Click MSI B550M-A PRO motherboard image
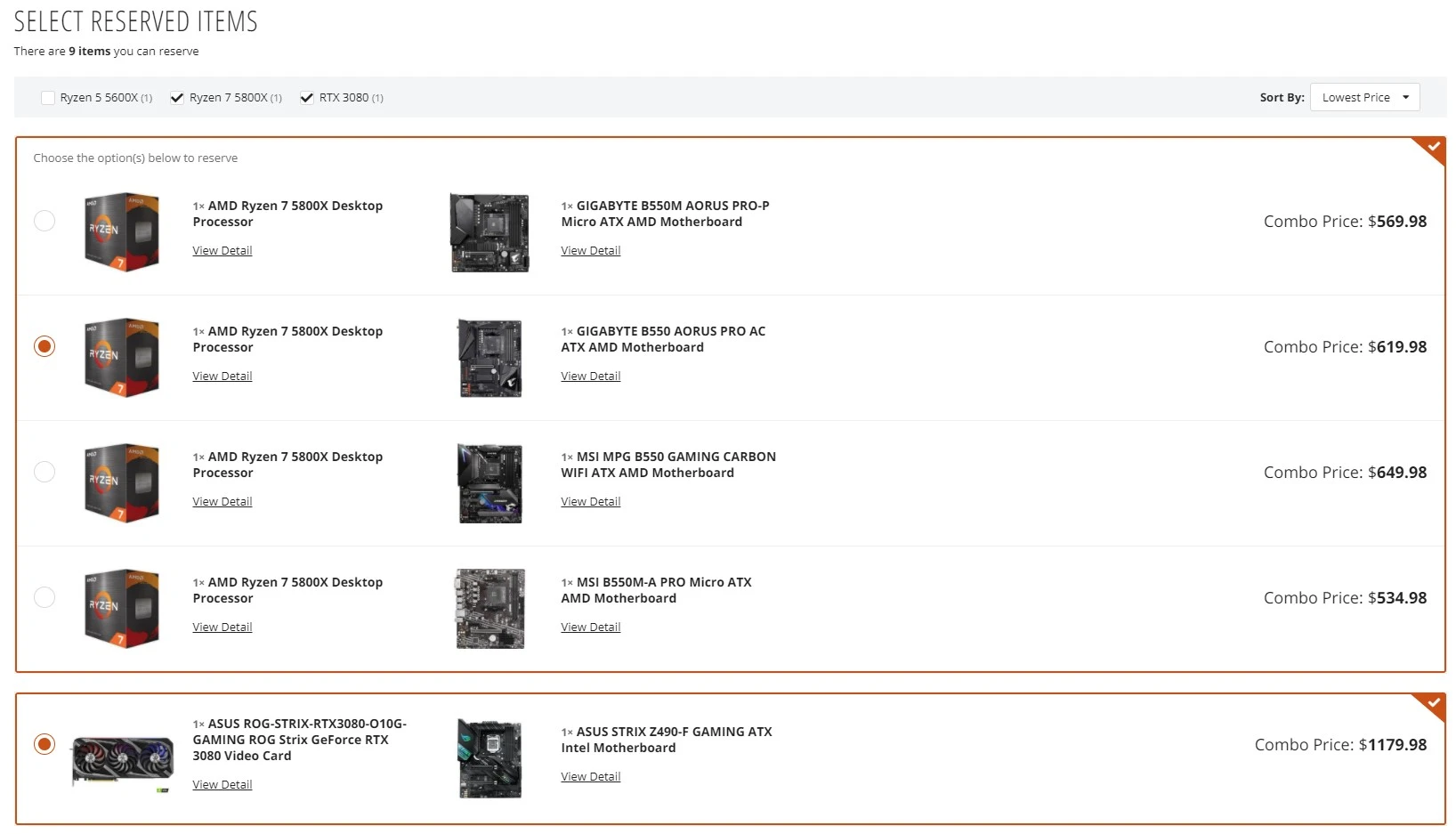 tap(489, 609)
